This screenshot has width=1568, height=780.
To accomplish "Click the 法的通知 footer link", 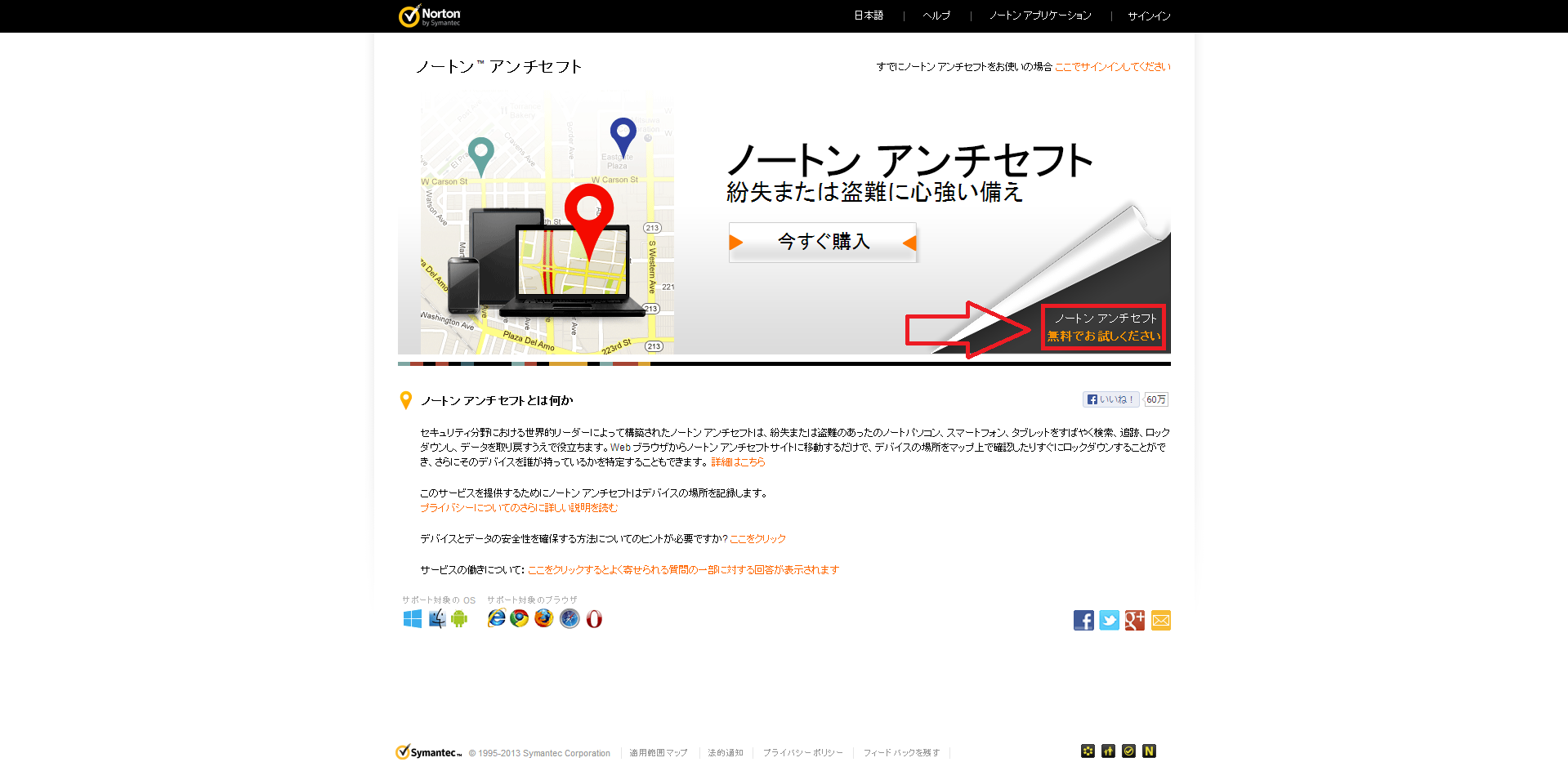I will 726,753.
